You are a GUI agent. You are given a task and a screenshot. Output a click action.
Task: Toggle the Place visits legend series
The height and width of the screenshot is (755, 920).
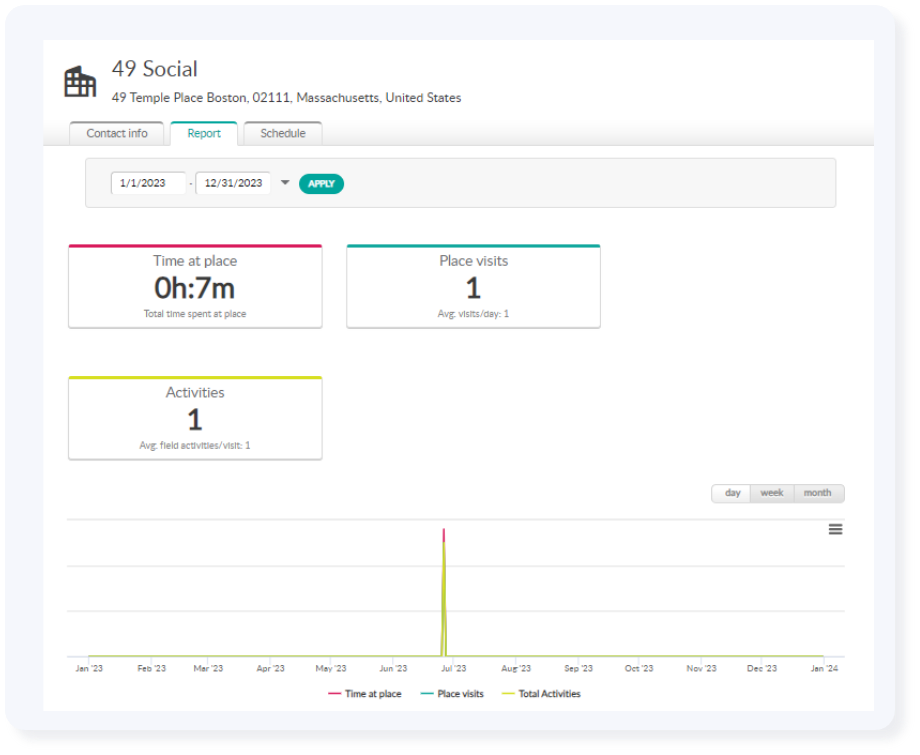click(452, 694)
